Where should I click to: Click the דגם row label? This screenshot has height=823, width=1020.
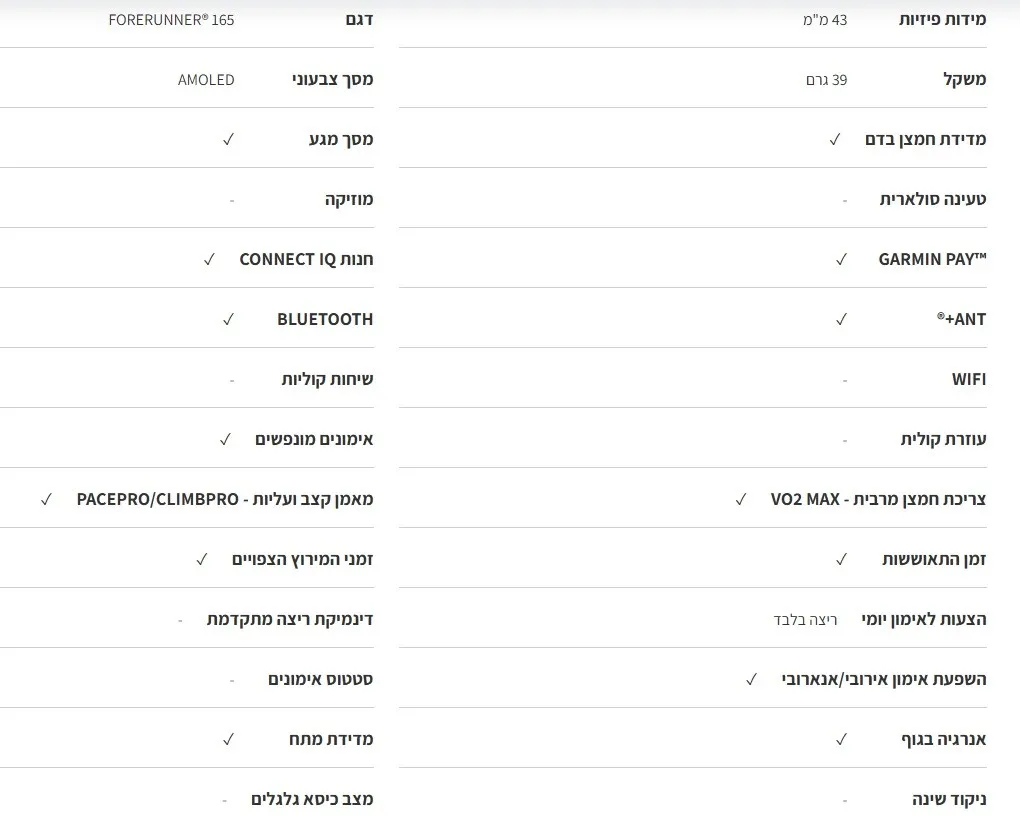click(359, 20)
